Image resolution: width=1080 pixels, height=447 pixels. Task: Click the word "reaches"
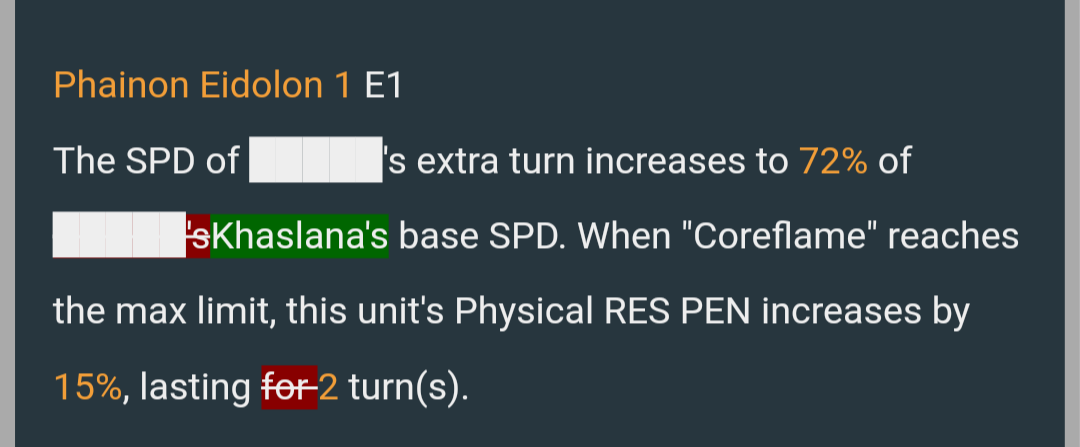point(953,236)
